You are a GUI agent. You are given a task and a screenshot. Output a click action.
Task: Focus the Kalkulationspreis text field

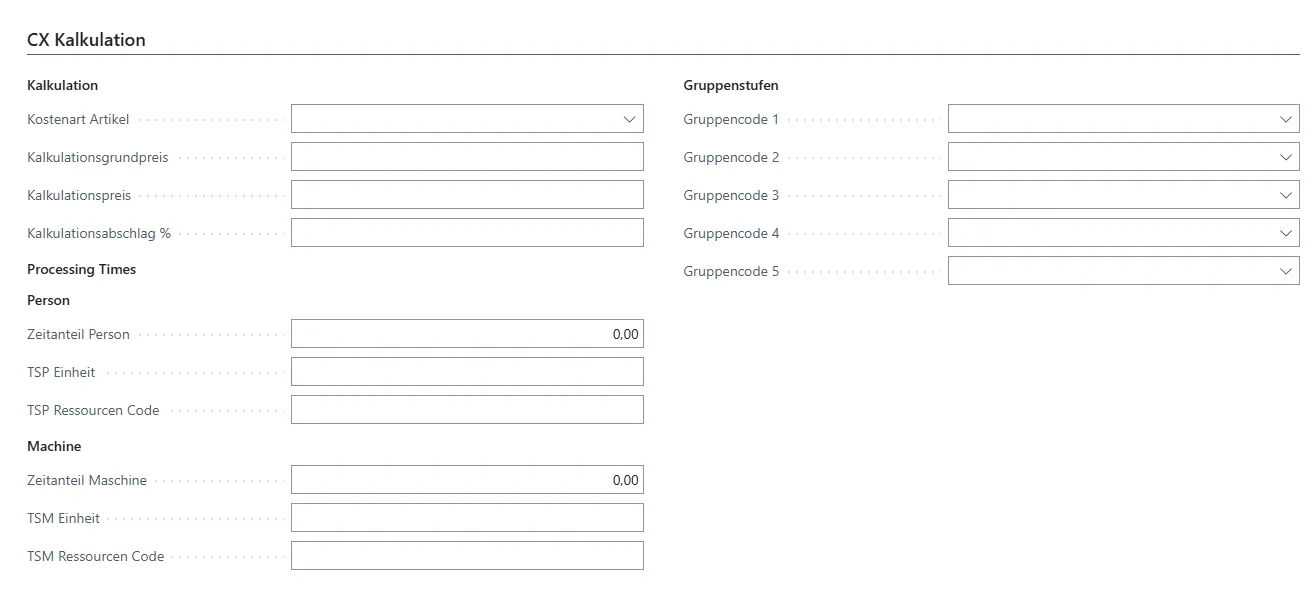(467, 195)
